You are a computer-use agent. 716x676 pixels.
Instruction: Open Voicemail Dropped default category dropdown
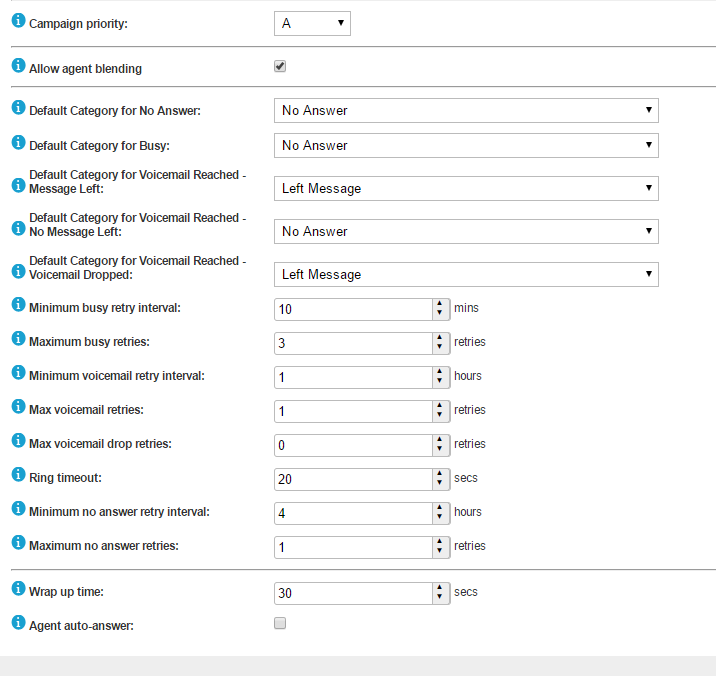pos(466,275)
